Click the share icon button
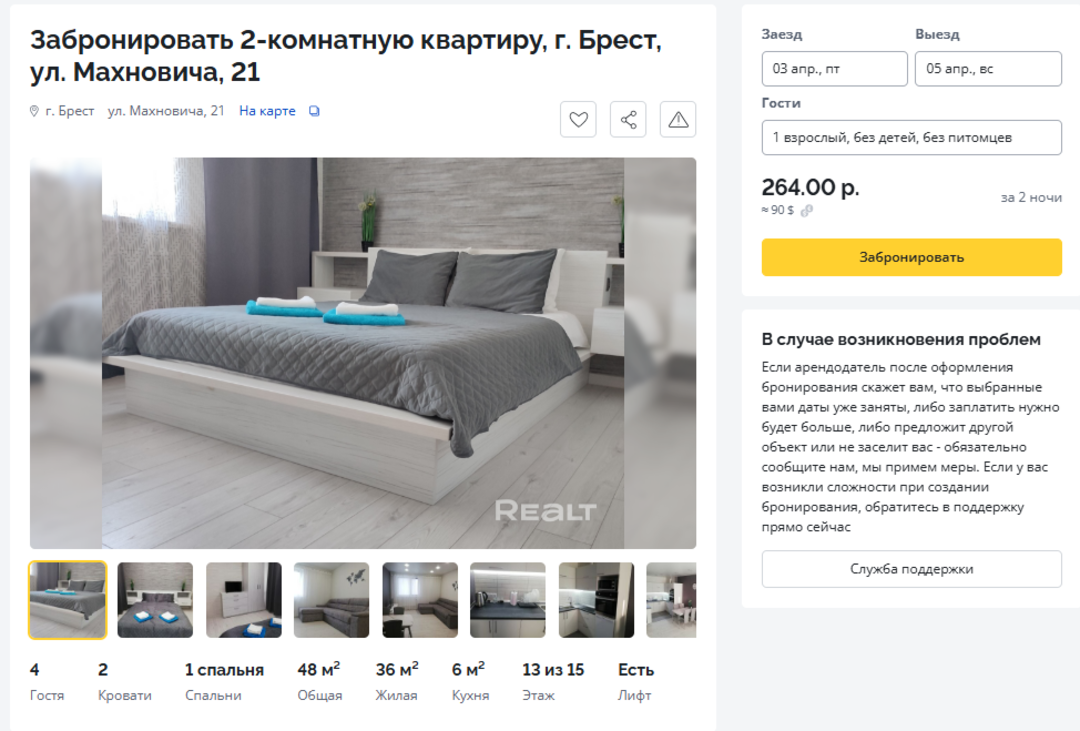Viewport: 1080px width, 731px height. click(628, 119)
